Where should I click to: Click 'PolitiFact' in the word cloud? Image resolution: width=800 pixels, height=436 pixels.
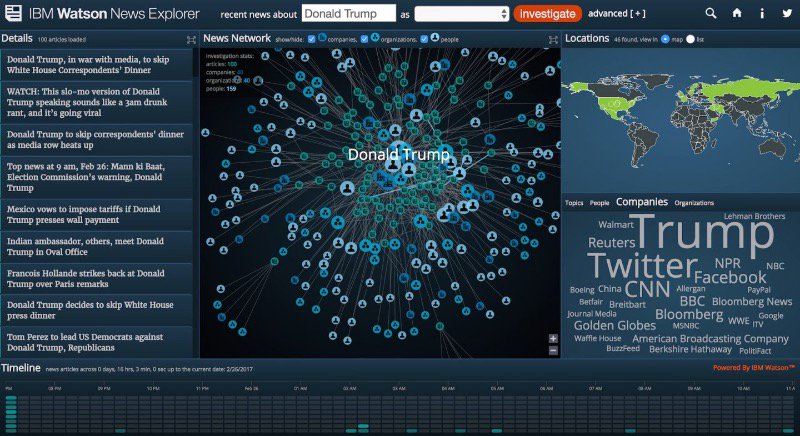click(x=755, y=351)
